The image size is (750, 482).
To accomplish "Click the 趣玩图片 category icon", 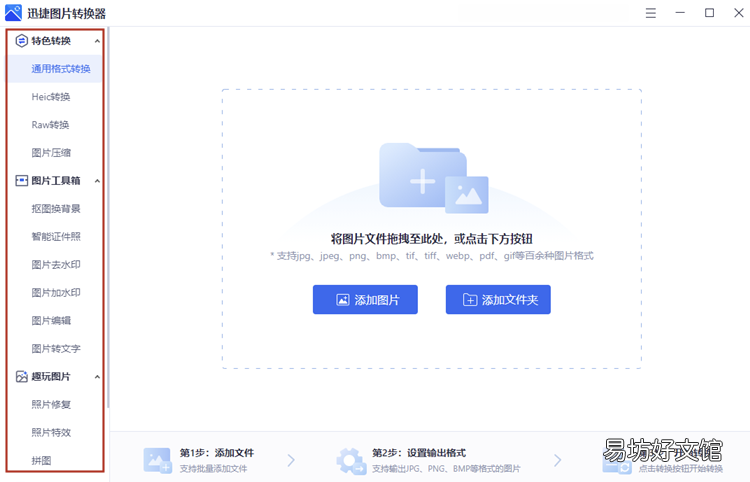I will [x=22, y=377].
